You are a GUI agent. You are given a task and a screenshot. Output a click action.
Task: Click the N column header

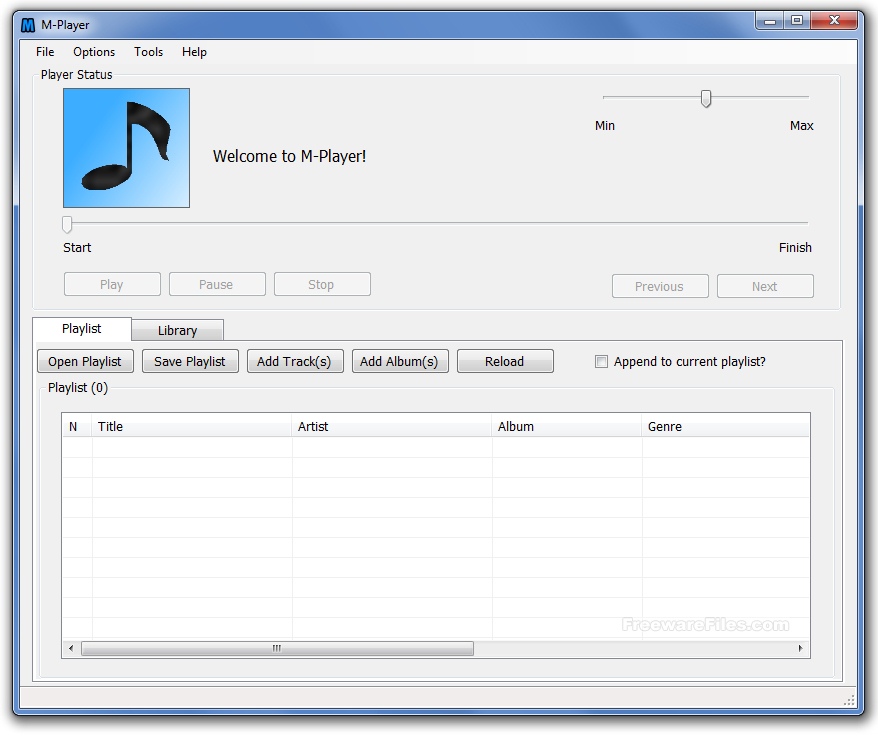click(x=77, y=426)
